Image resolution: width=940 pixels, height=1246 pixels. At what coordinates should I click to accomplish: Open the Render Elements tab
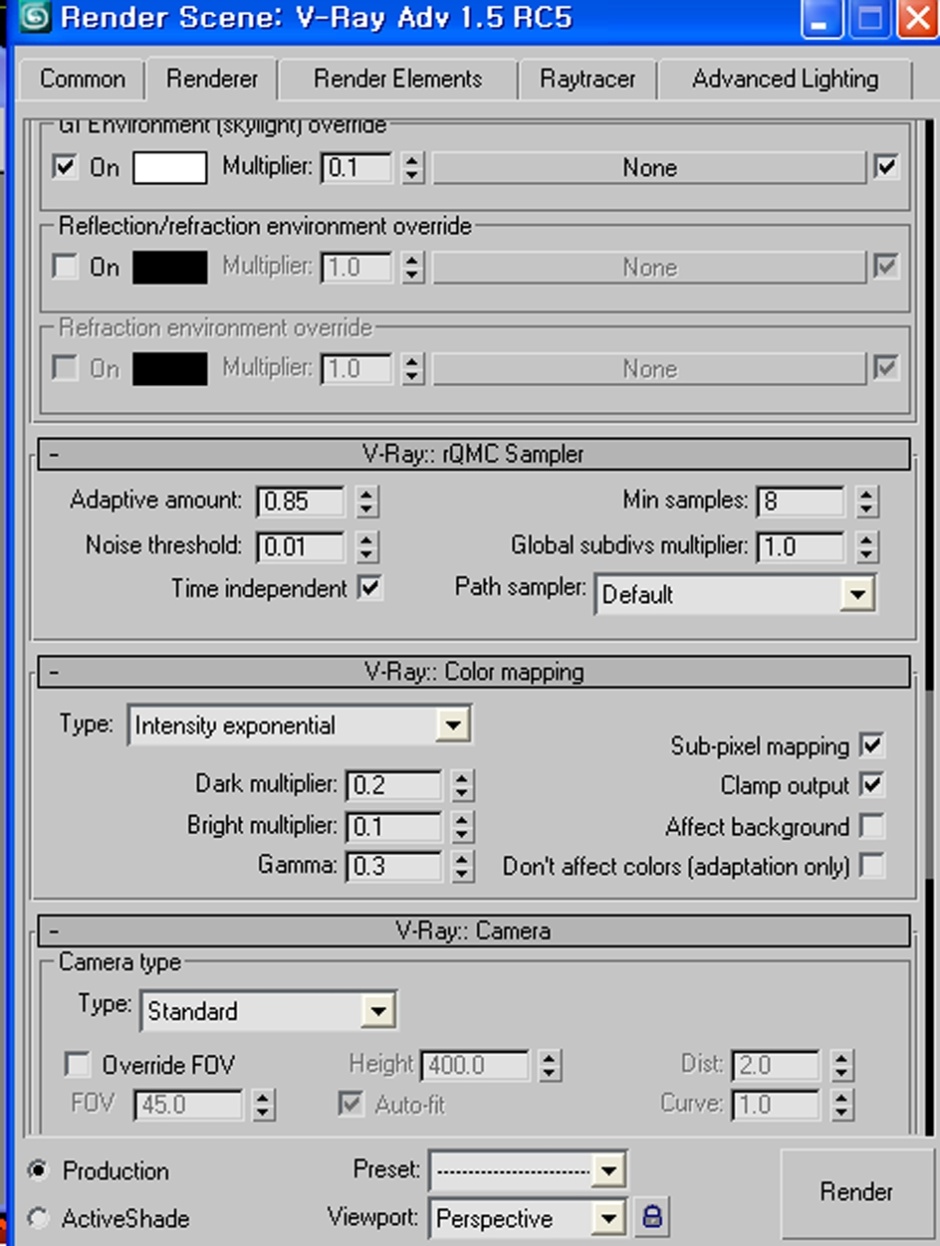coord(397,79)
